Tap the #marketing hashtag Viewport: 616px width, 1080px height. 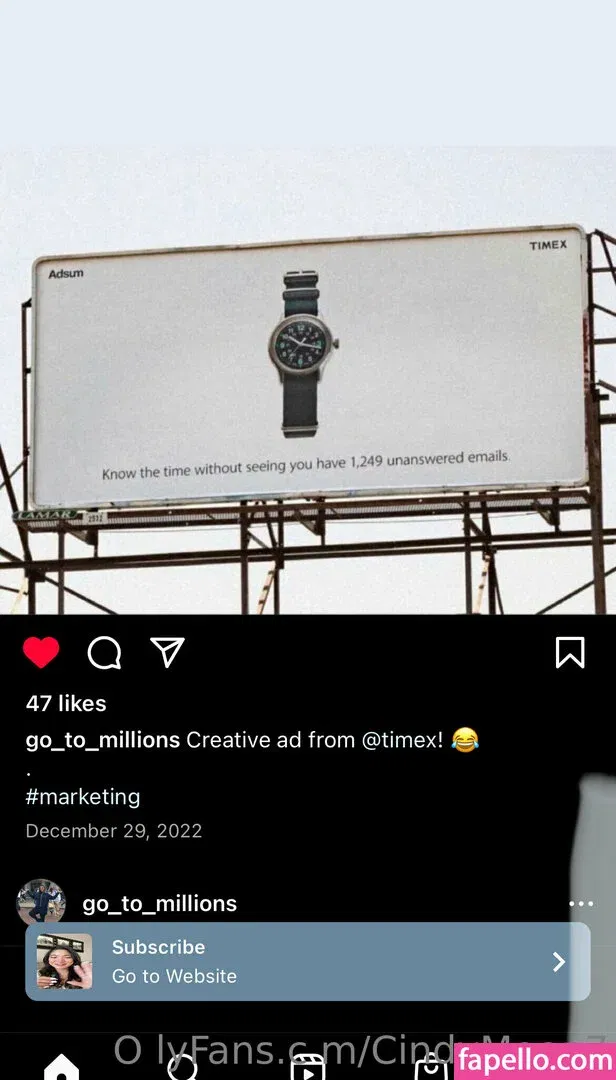click(83, 797)
